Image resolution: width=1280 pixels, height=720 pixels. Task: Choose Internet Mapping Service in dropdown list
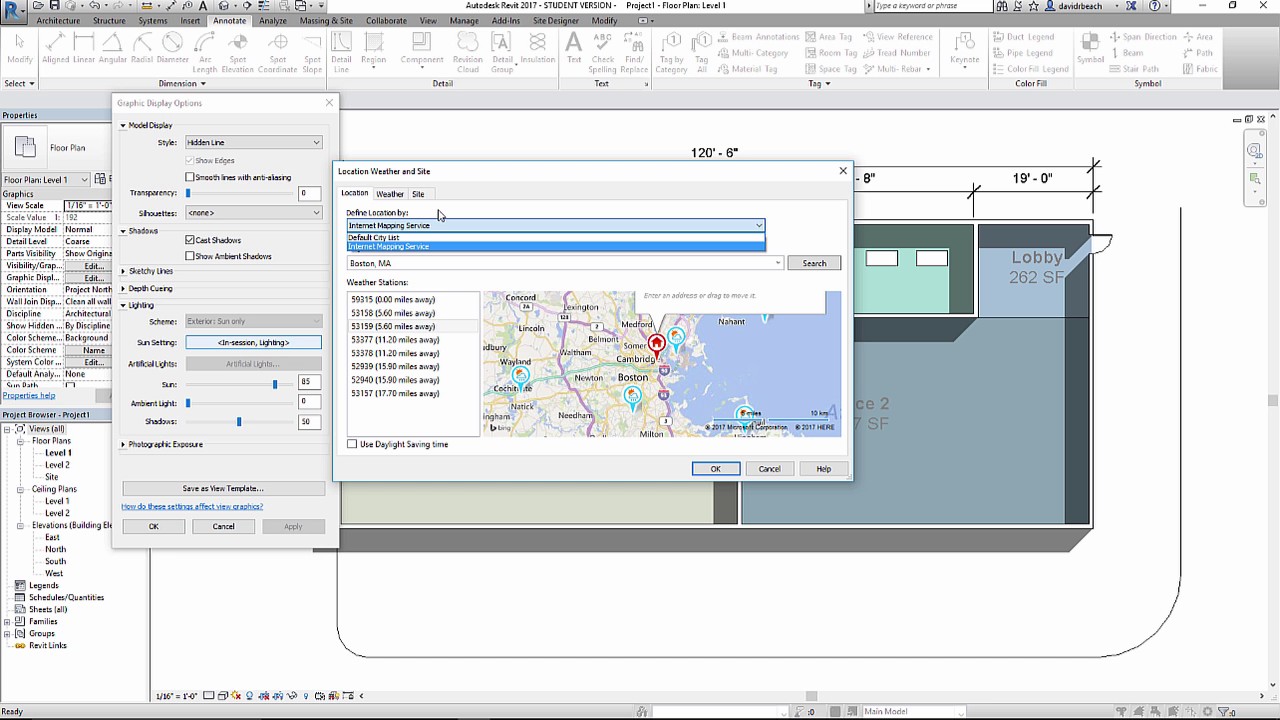pyautogui.click(x=556, y=246)
